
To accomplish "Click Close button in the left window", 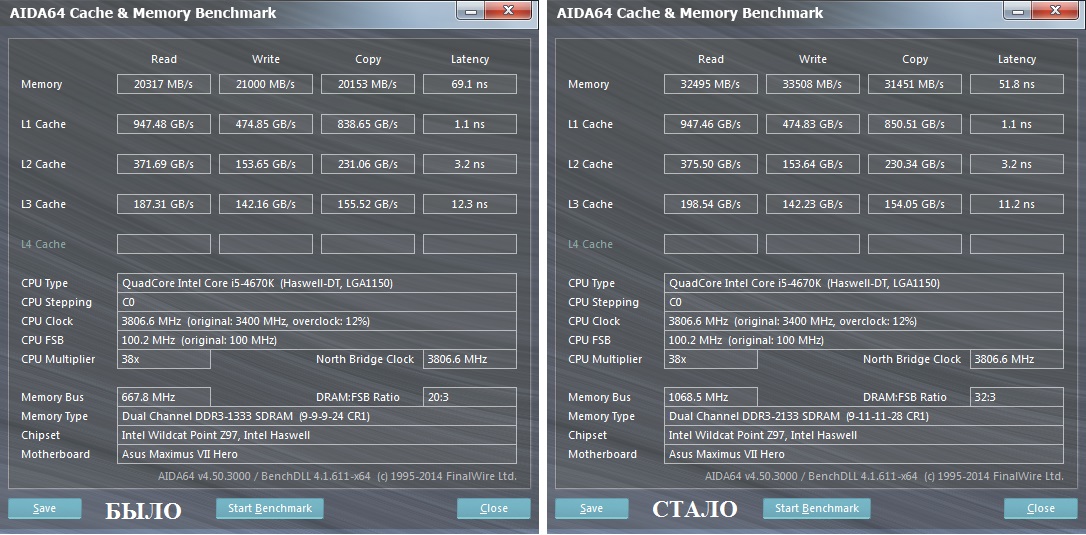I will [494, 508].
